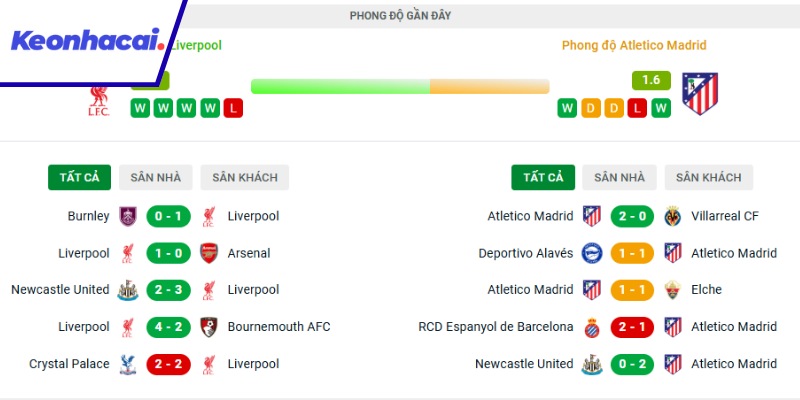Switch to Liverpool's SÂN NHÀ tab
This screenshot has height=400, width=800.
click(x=155, y=177)
